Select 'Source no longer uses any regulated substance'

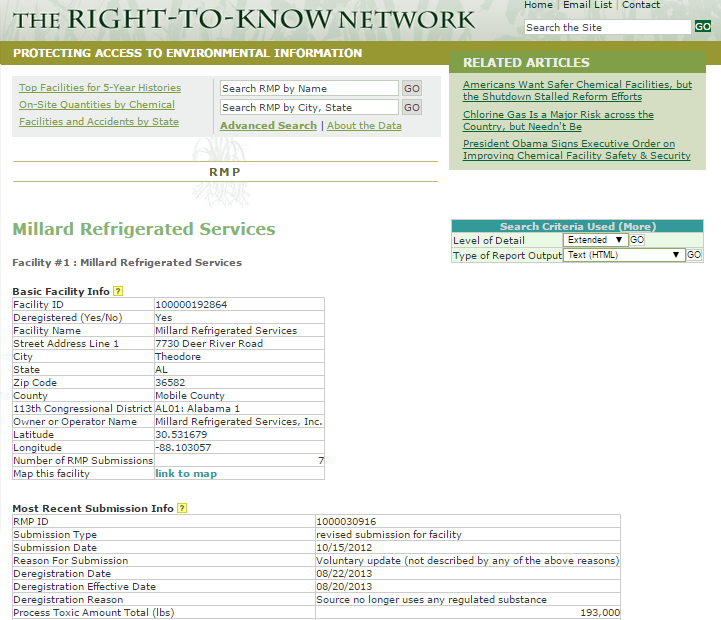[431, 600]
